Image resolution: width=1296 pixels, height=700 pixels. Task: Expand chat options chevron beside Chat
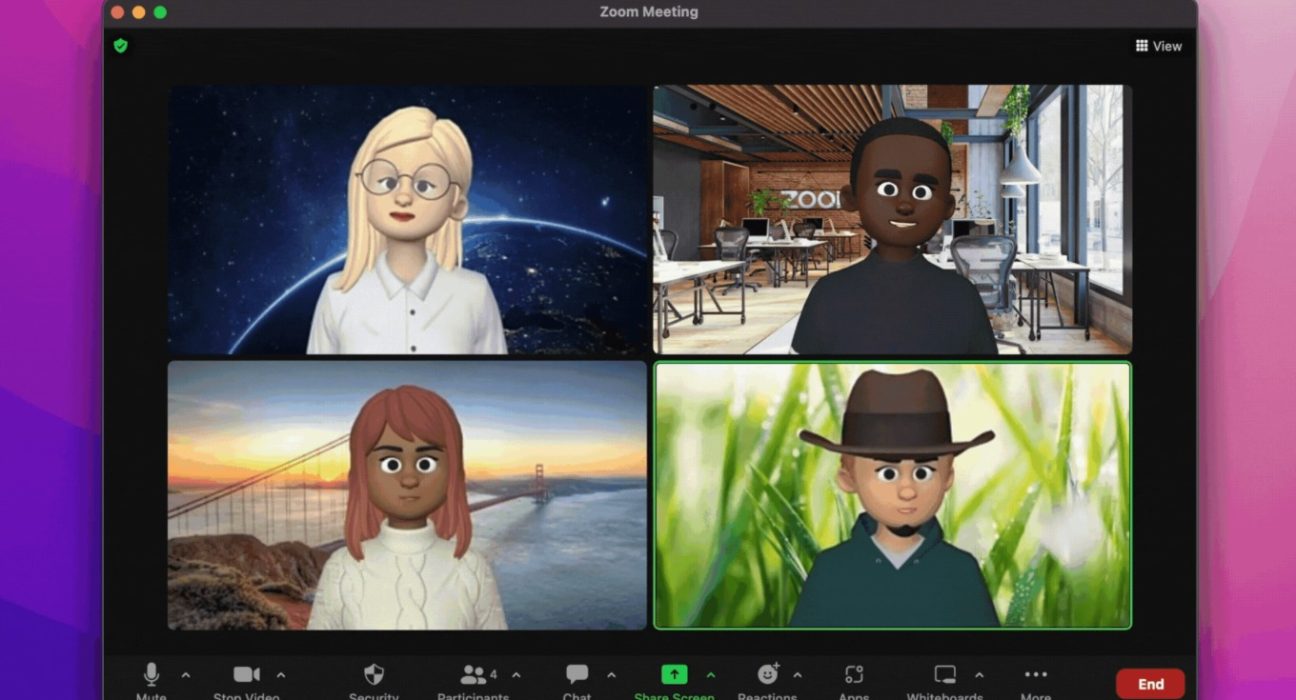(x=611, y=675)
